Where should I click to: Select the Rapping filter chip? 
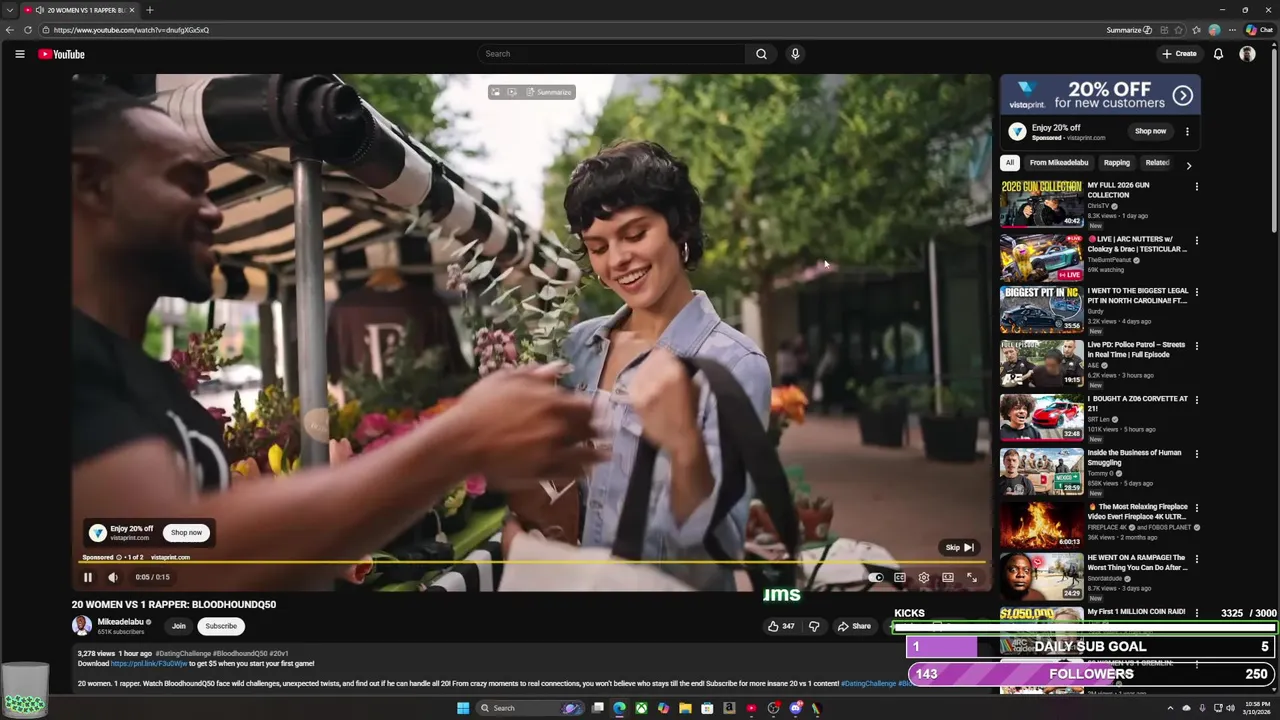pyautogui.click(x=1117, y=163)
